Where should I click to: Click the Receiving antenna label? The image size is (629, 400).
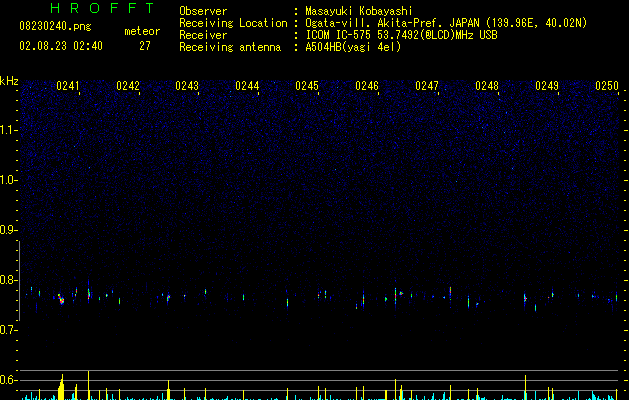tap(230, 47)
